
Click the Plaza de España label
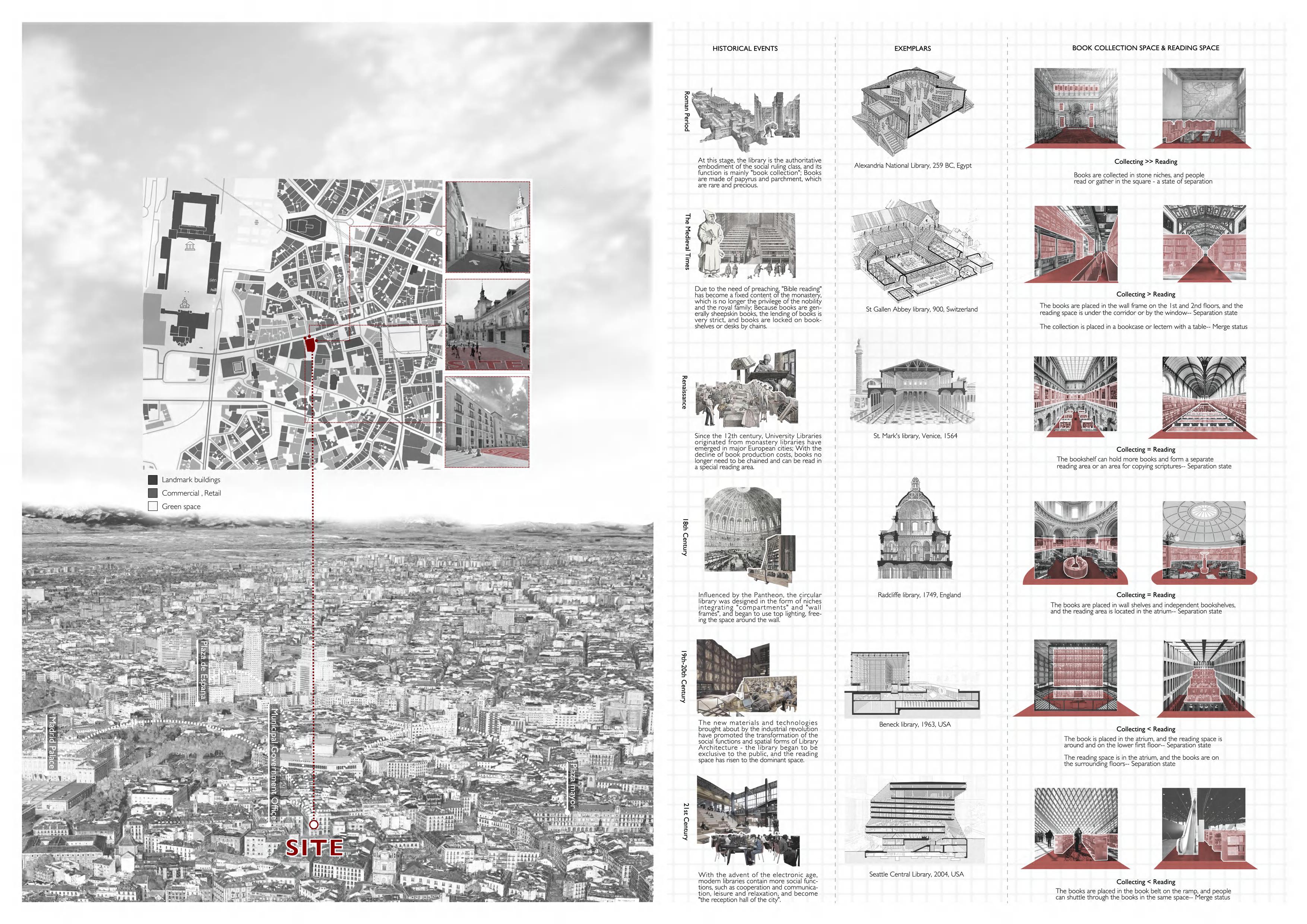[x=203, y=671]
